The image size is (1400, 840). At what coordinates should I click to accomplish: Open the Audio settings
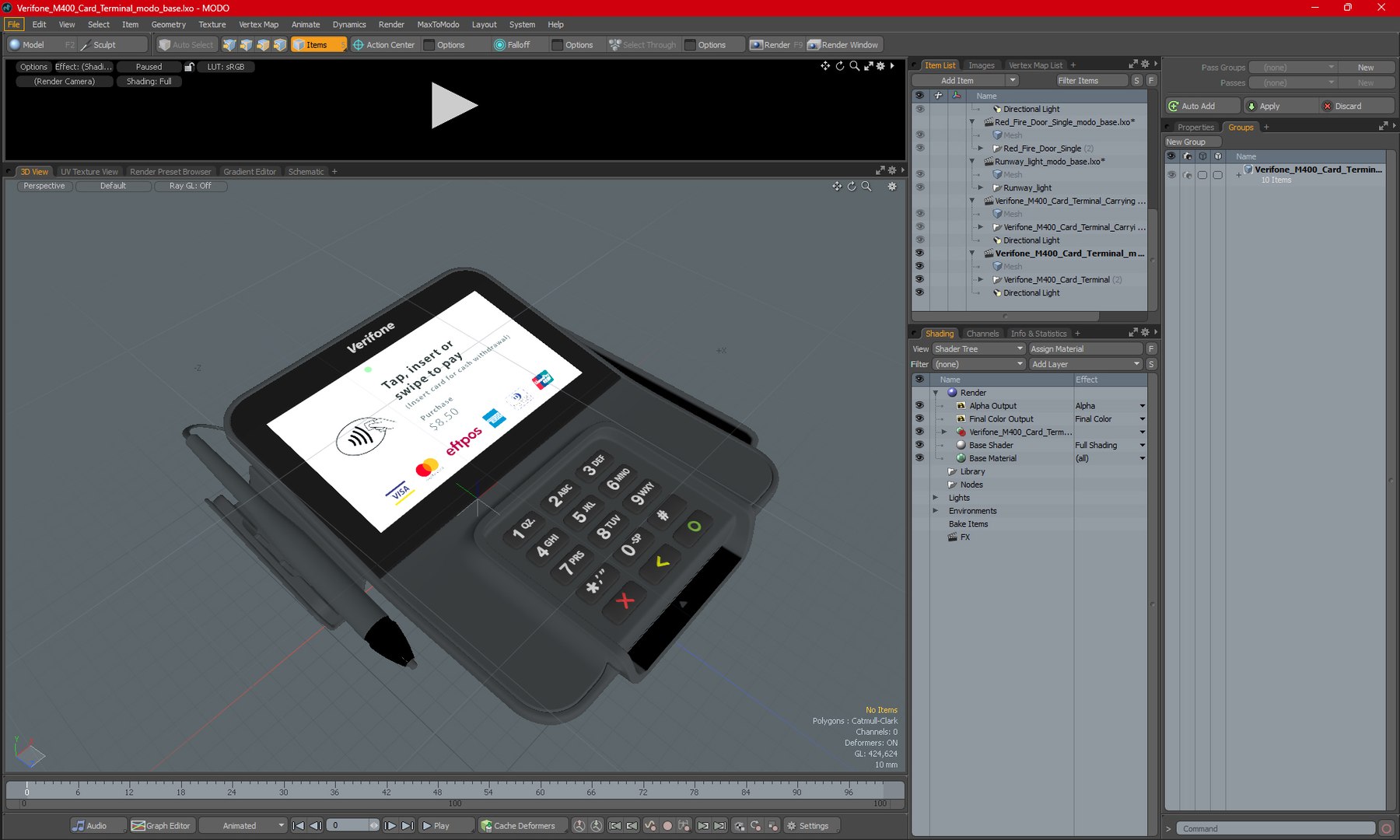coord(97,825)
